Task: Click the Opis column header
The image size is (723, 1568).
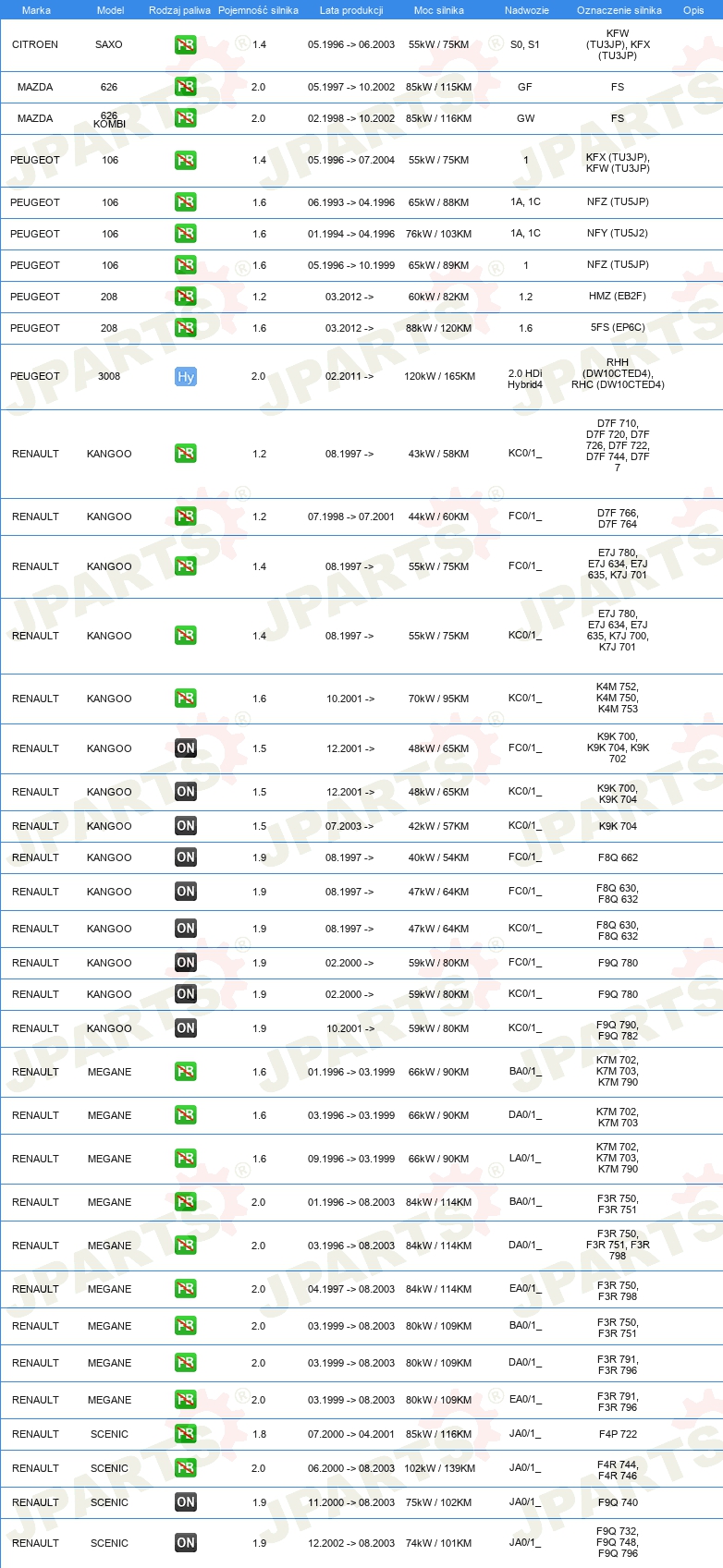Action: pyautogui.click(x=693, y=10)
